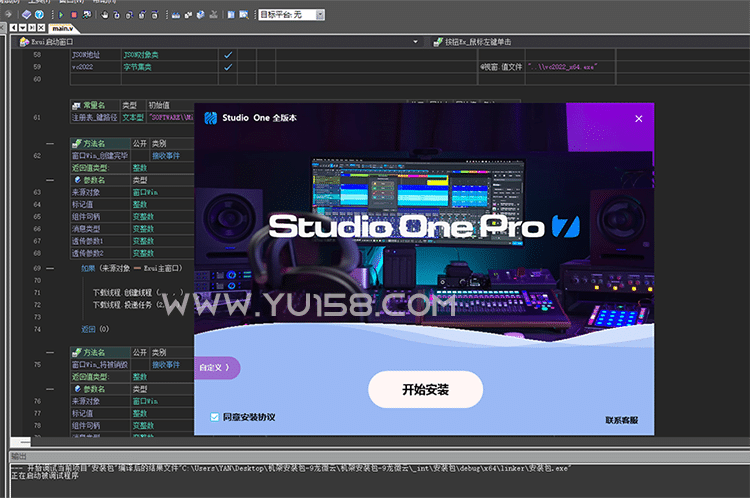Close the Studio One installer with X
This screenshot has height=498, width=750.
639,118
